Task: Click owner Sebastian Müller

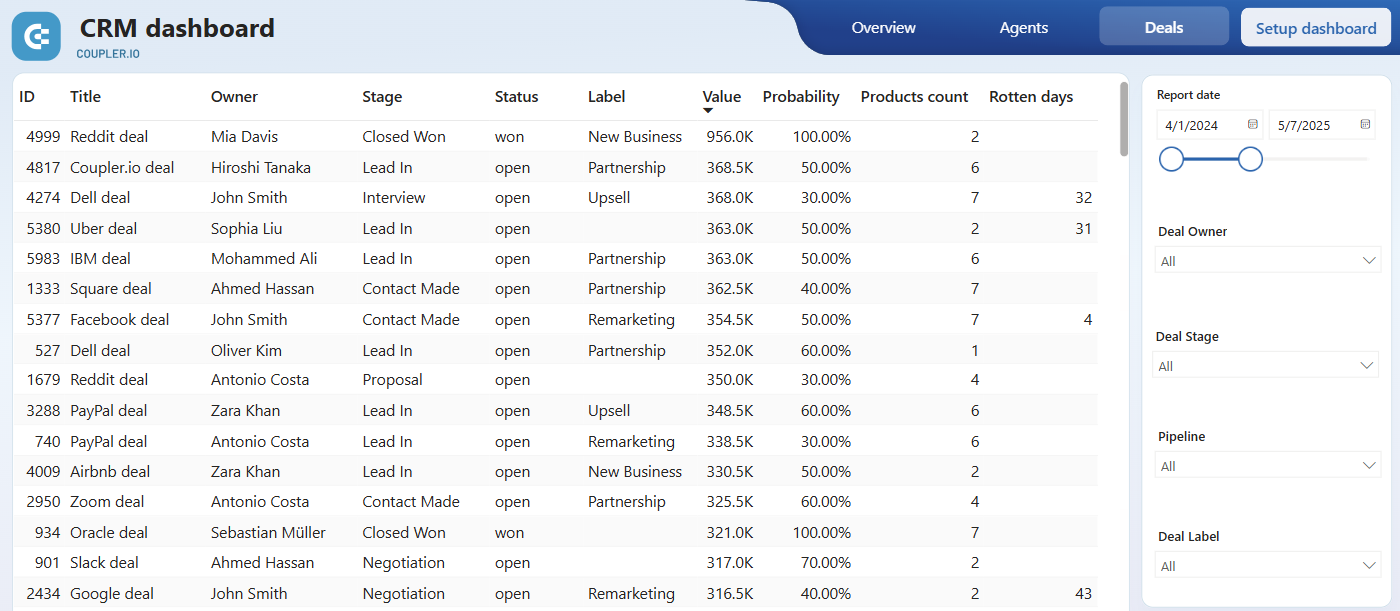Action: [x=268, y=532]
